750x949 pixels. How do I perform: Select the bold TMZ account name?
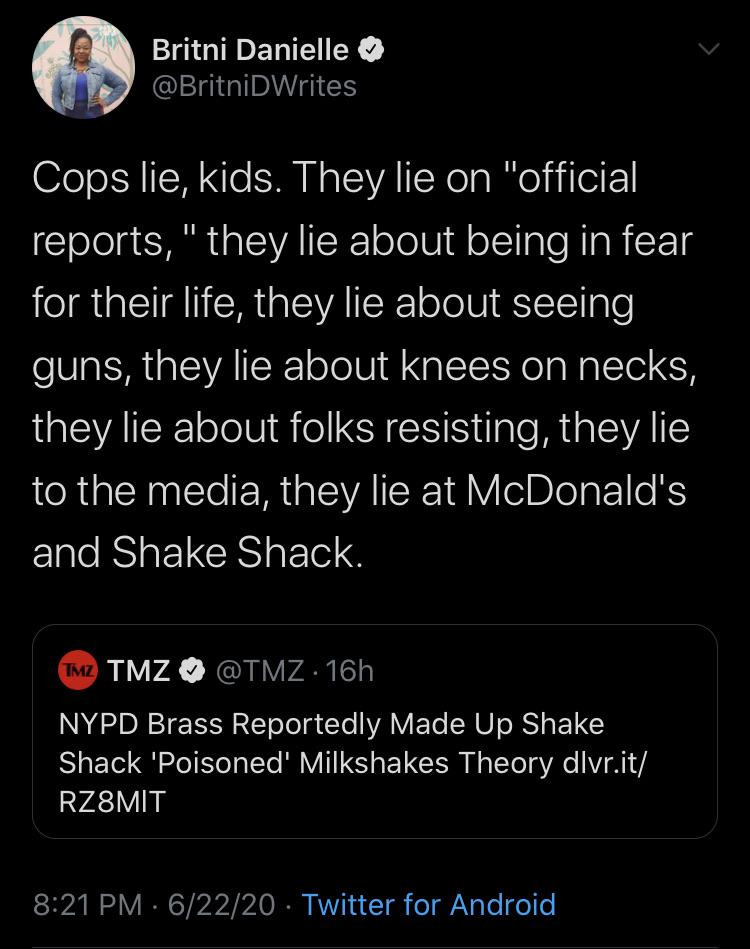click(x=138, y=670)
